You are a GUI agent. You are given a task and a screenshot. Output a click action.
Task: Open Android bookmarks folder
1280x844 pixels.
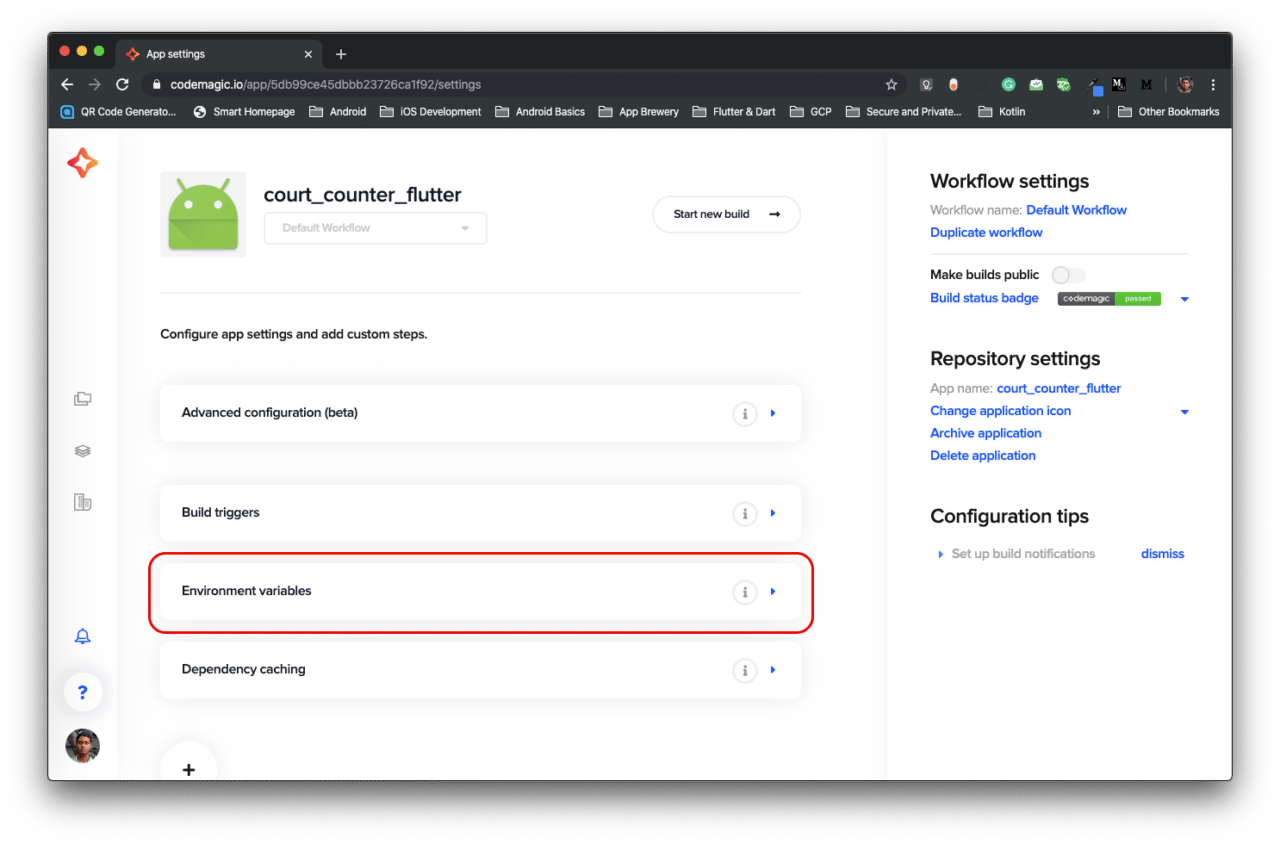pos(338,112)
